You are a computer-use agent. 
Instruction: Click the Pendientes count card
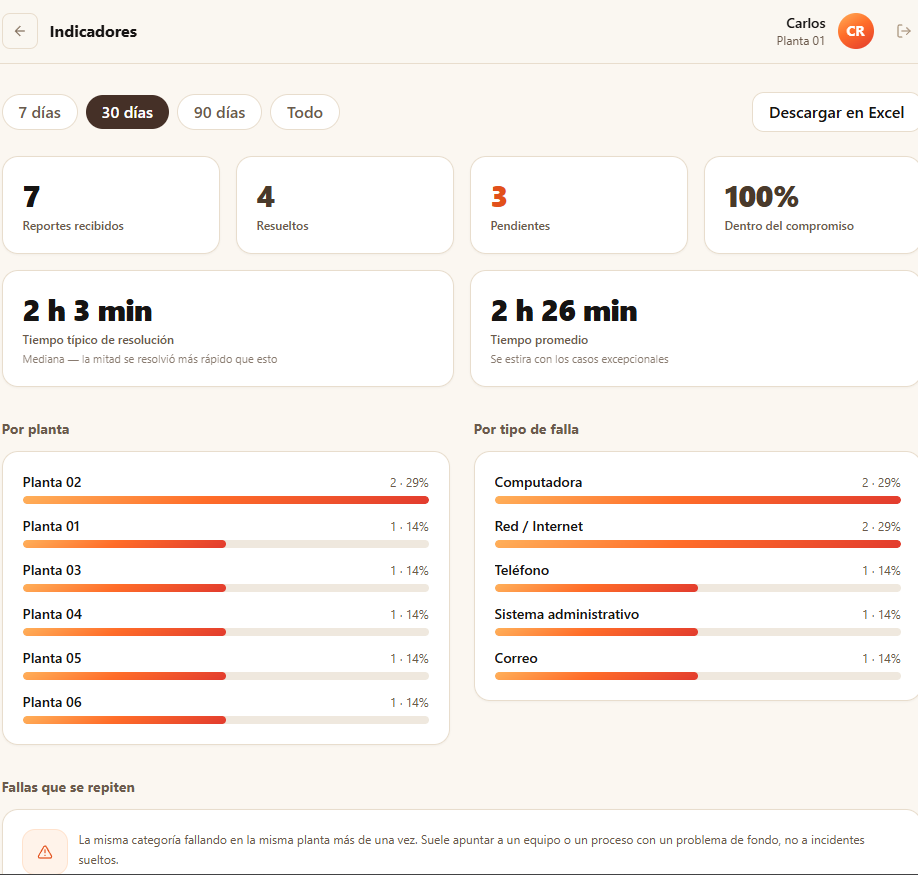tap(578, 205)
